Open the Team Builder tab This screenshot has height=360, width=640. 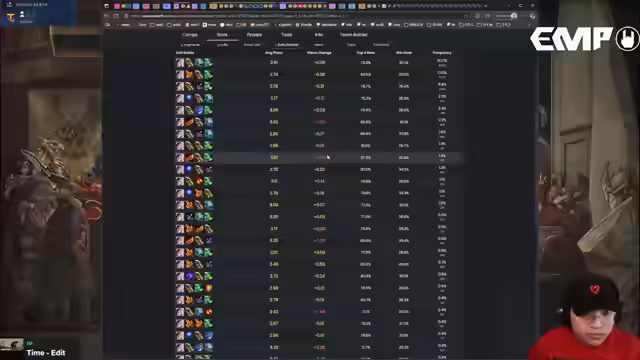[354, 35]
